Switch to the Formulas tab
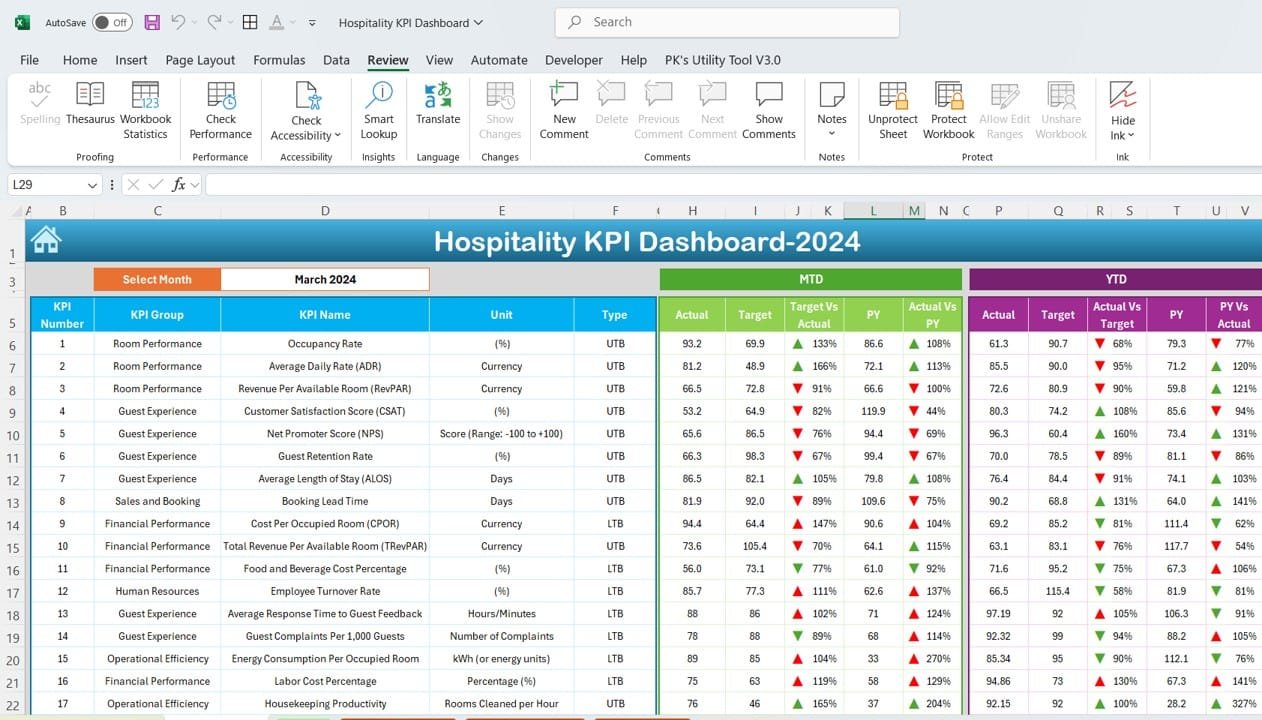 [279, 60]
